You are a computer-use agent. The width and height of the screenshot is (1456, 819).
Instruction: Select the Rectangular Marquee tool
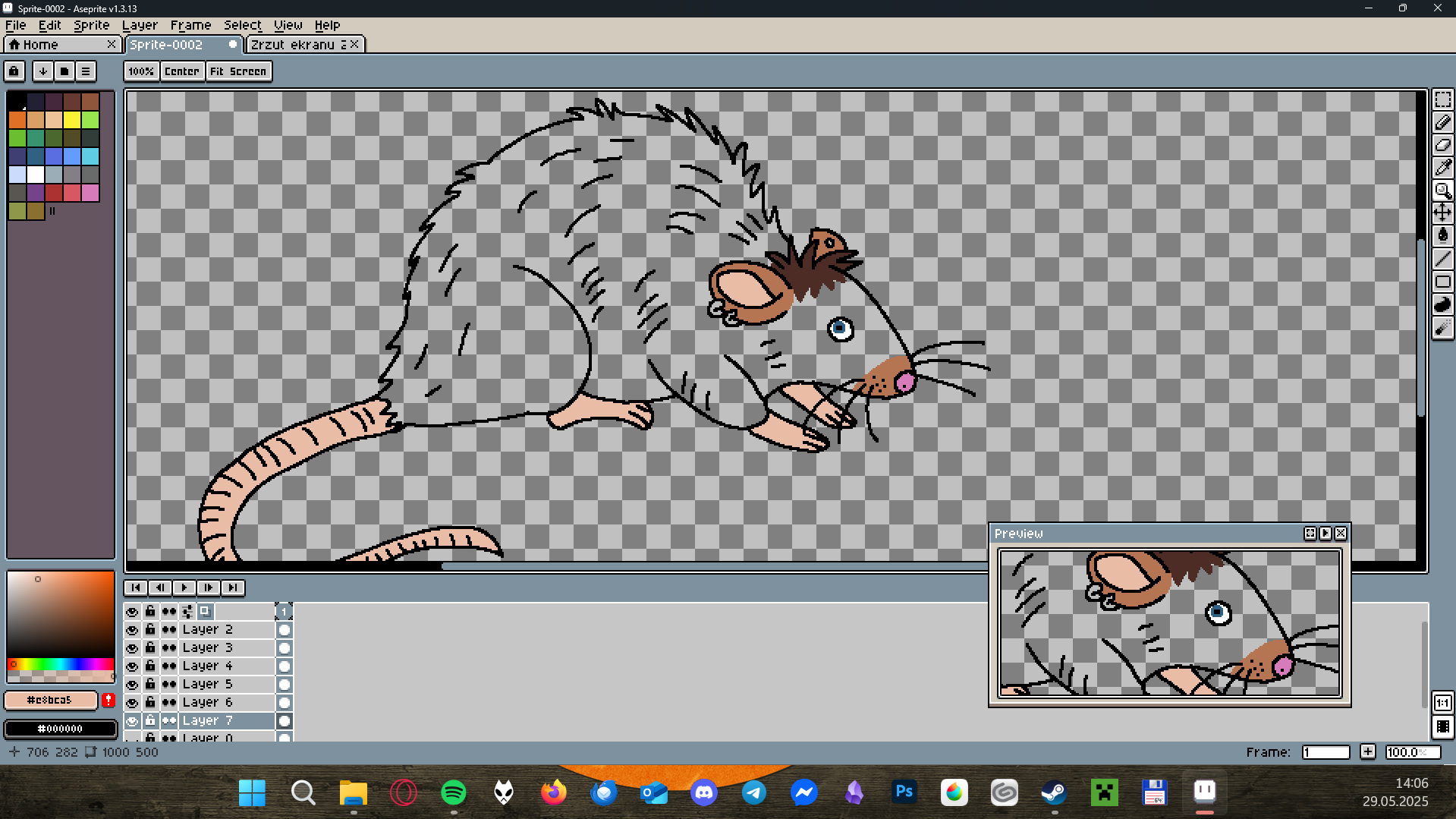tap(1442, 100)
